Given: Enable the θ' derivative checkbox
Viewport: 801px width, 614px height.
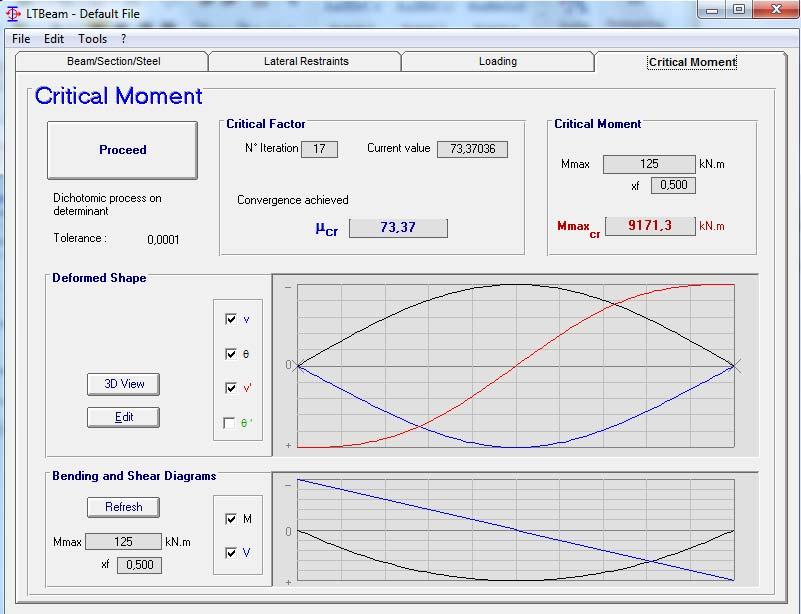Looking at the screenshot, I should [x=229, y=423].
